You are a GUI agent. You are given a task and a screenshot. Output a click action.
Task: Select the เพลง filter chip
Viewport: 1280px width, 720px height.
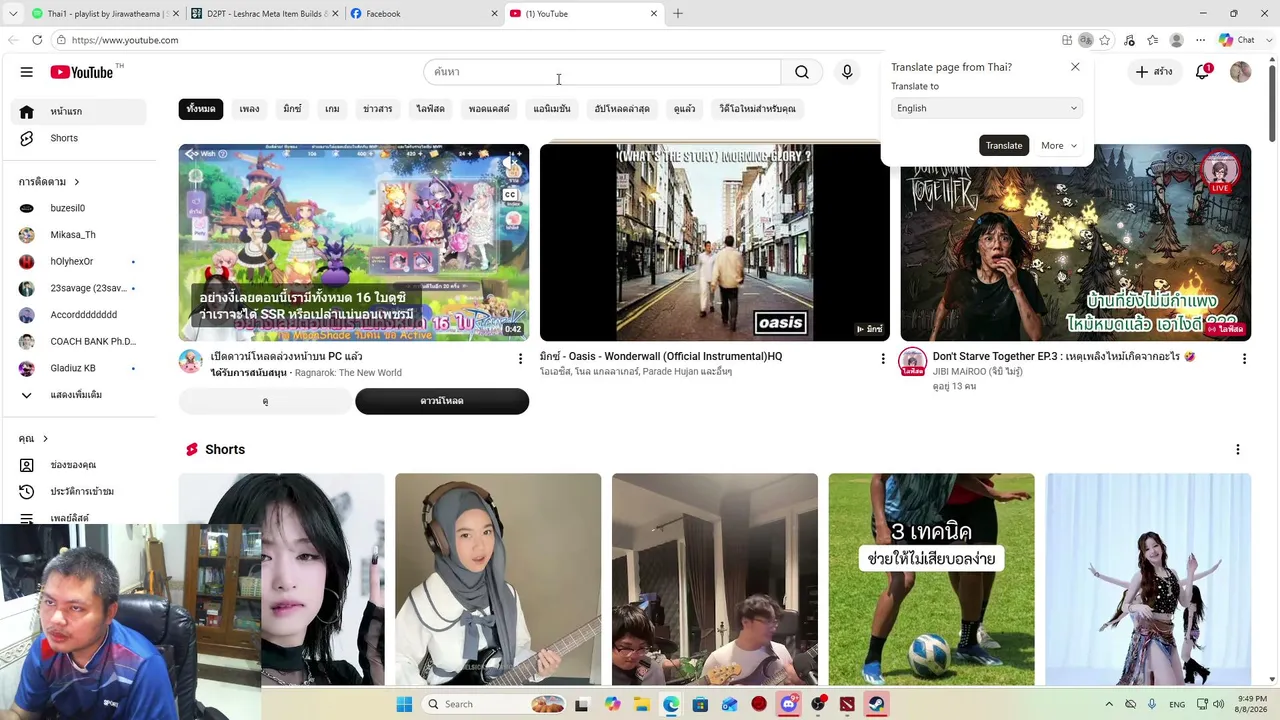tap(249, 109)
